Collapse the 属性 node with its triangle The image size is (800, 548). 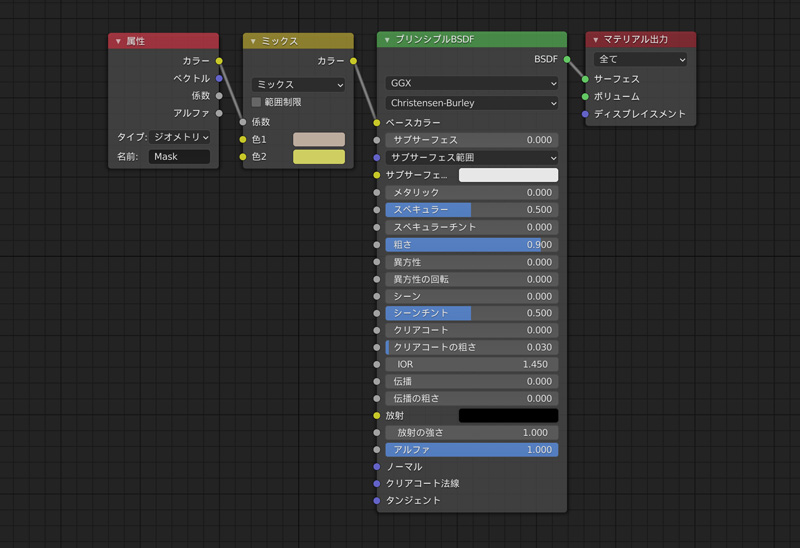[118, 41]
